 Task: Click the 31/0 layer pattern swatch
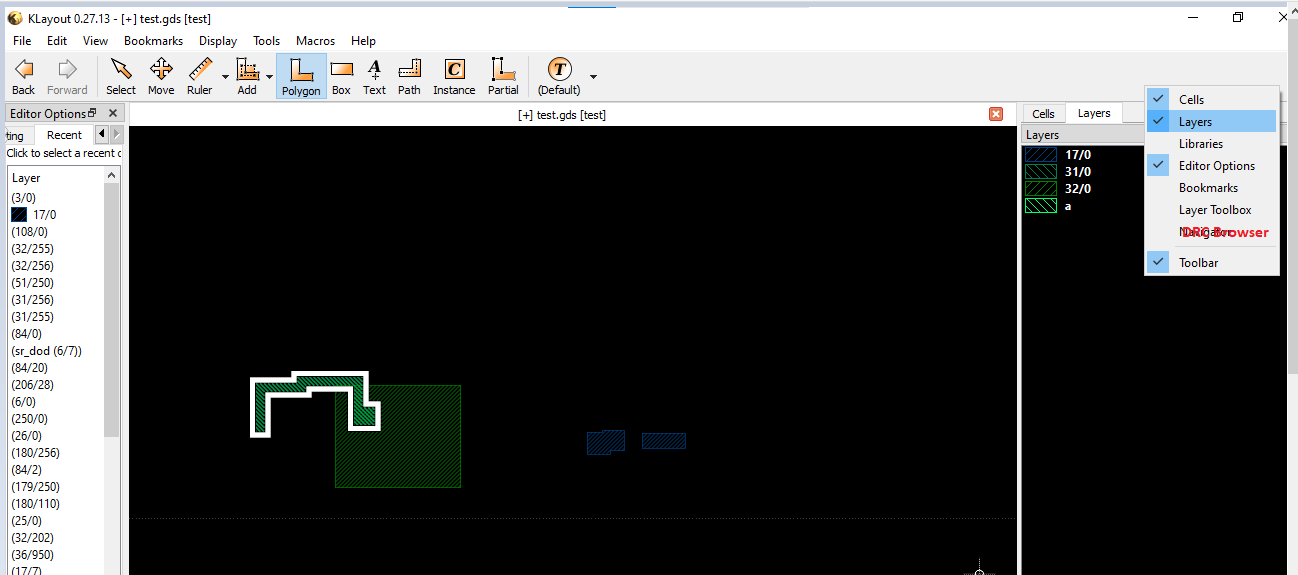pos(1041,172)
